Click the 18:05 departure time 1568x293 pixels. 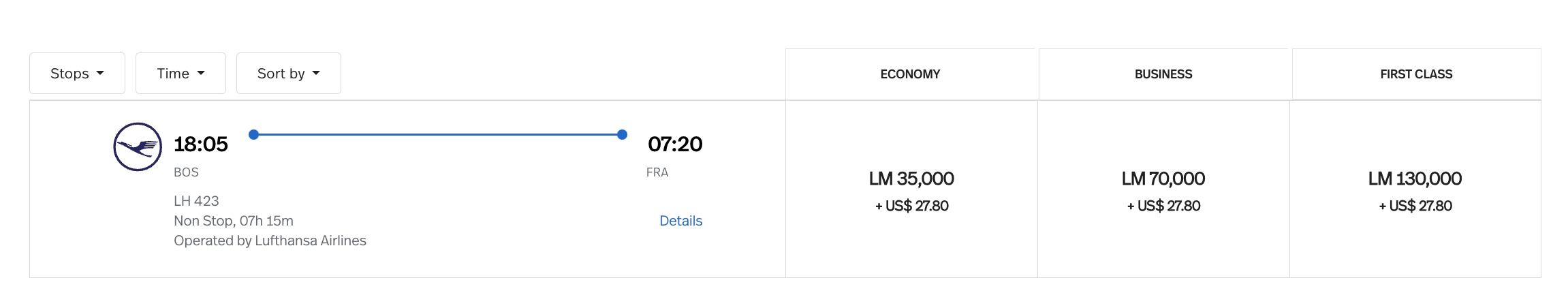(201, 144)
